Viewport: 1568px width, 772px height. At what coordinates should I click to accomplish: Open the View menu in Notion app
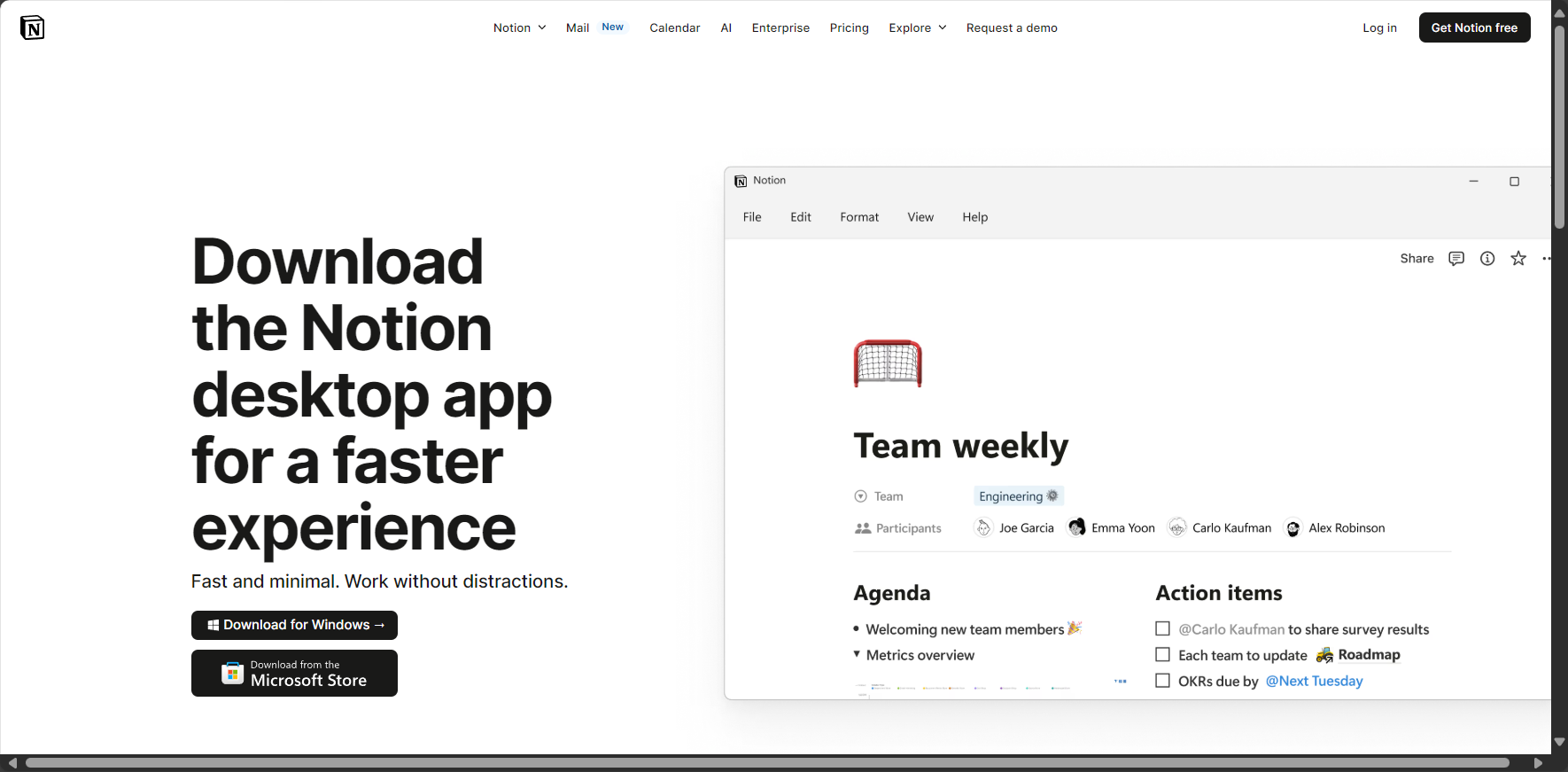pyautogui.click(x=920, y=217)
